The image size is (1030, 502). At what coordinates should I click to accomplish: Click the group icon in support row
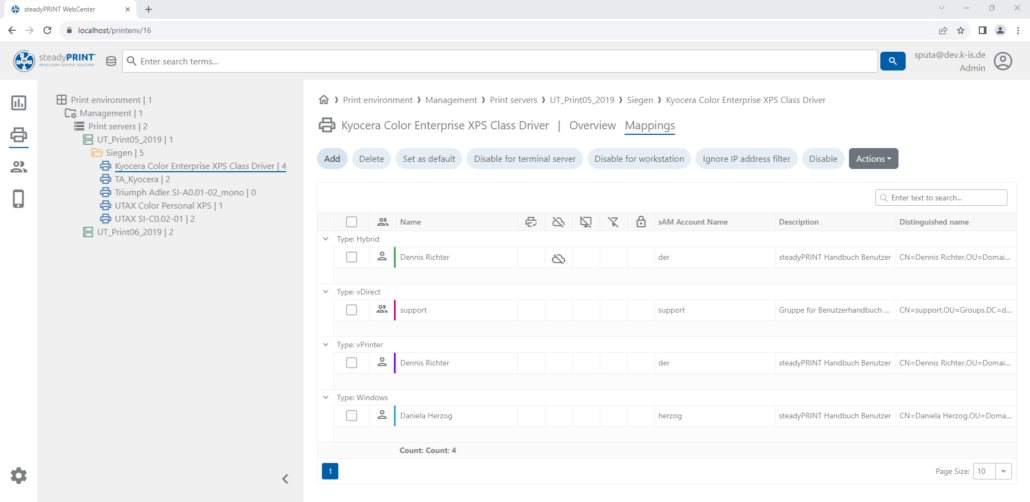(x=382, y=309)
